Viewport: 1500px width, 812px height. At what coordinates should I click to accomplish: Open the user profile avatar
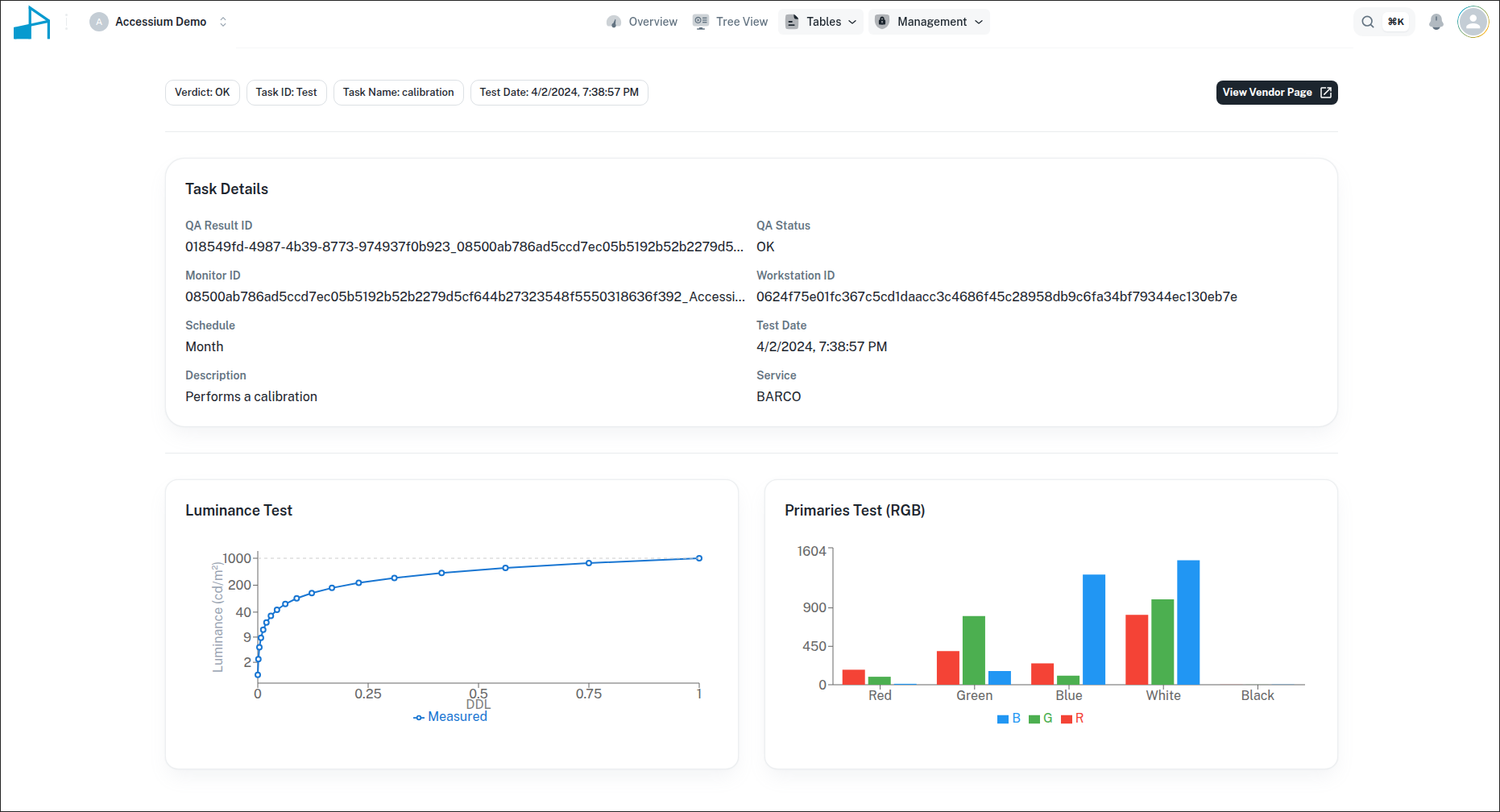pos(1473,22)
